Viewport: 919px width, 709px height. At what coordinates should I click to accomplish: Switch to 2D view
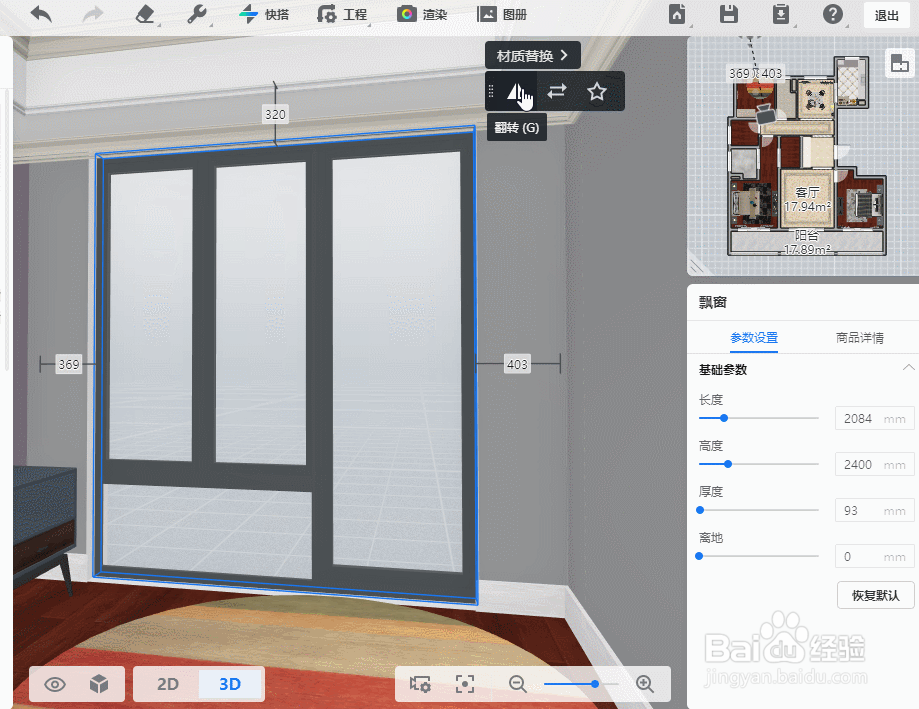tap(167, 684)
